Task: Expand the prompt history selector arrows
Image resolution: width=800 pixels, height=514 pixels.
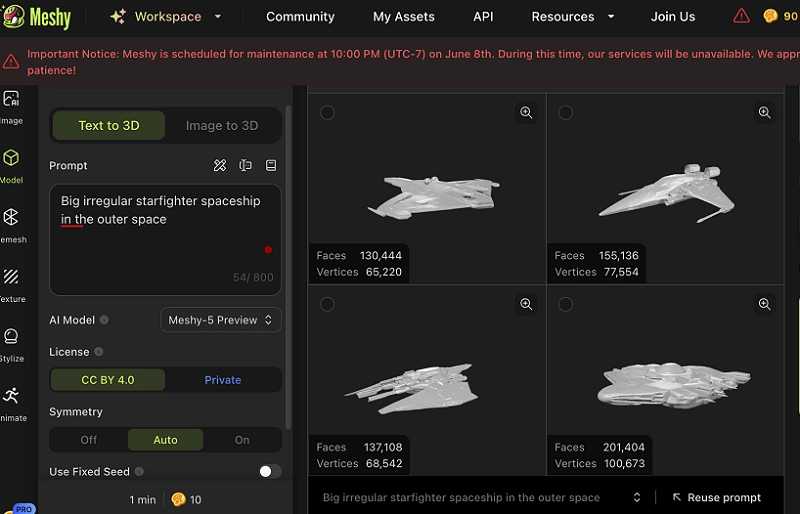Action: click(637, 497)
